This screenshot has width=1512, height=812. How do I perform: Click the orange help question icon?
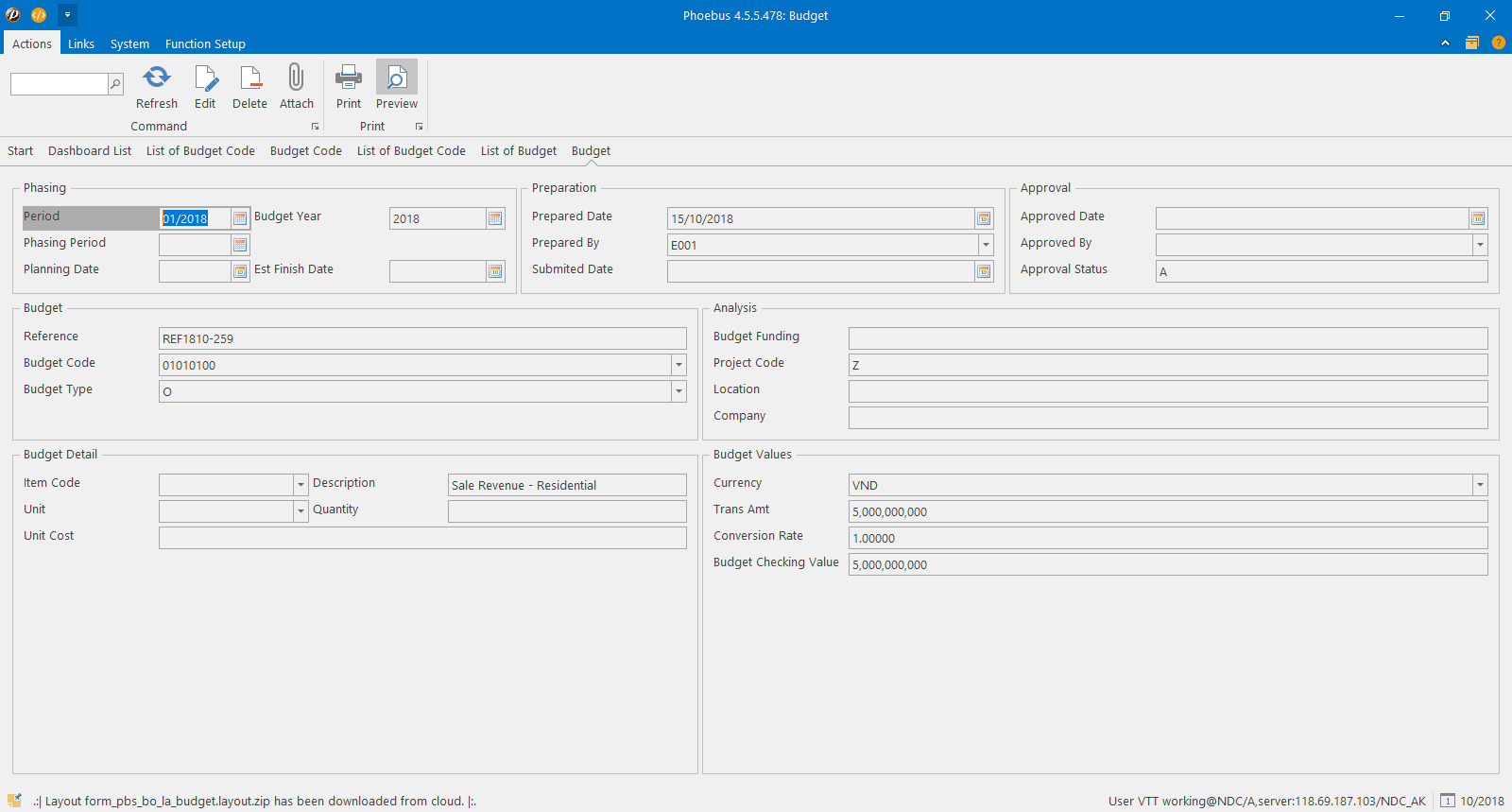(x=1499, y=43)
